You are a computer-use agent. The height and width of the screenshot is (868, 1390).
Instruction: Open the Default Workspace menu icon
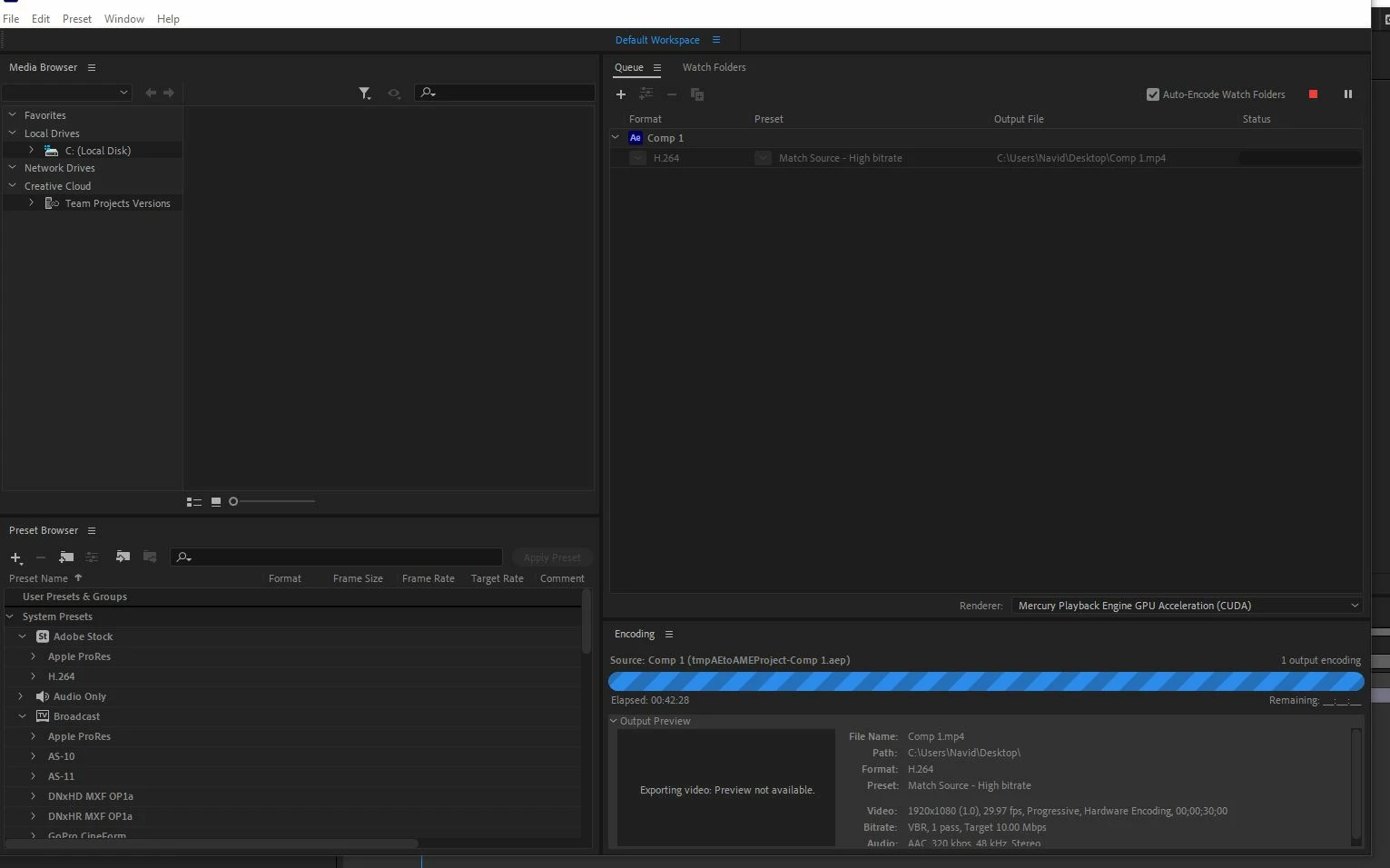[x=716, y=40]
